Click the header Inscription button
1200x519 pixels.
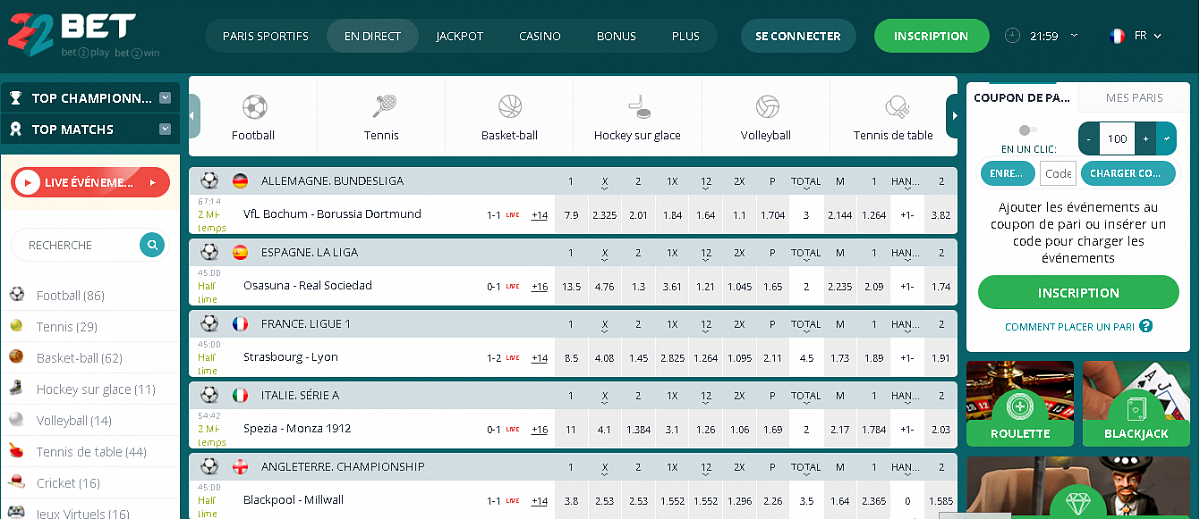(931, 36)
